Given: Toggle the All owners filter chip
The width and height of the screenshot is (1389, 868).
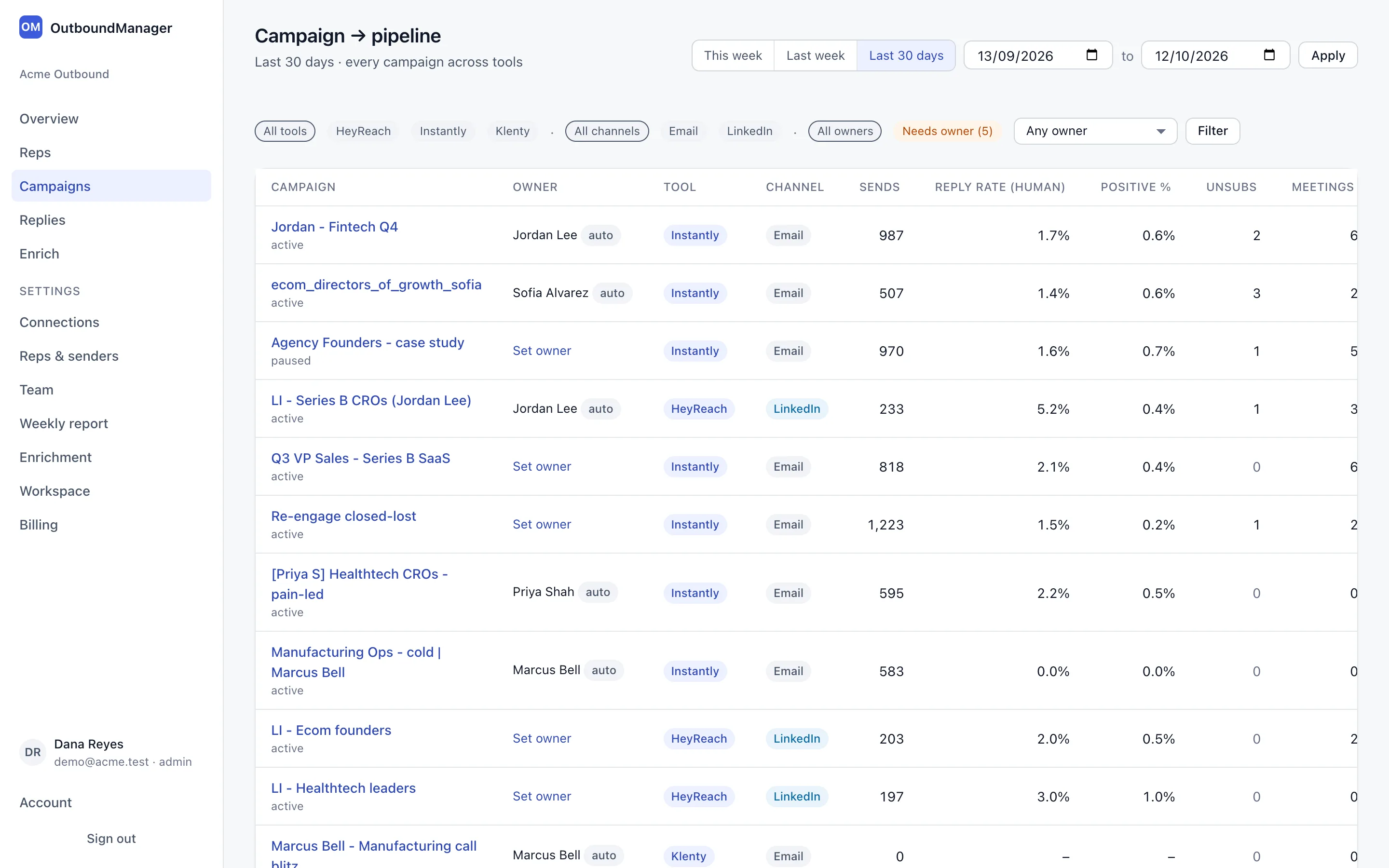Looking at the screenshot, I should coord(845,131).
